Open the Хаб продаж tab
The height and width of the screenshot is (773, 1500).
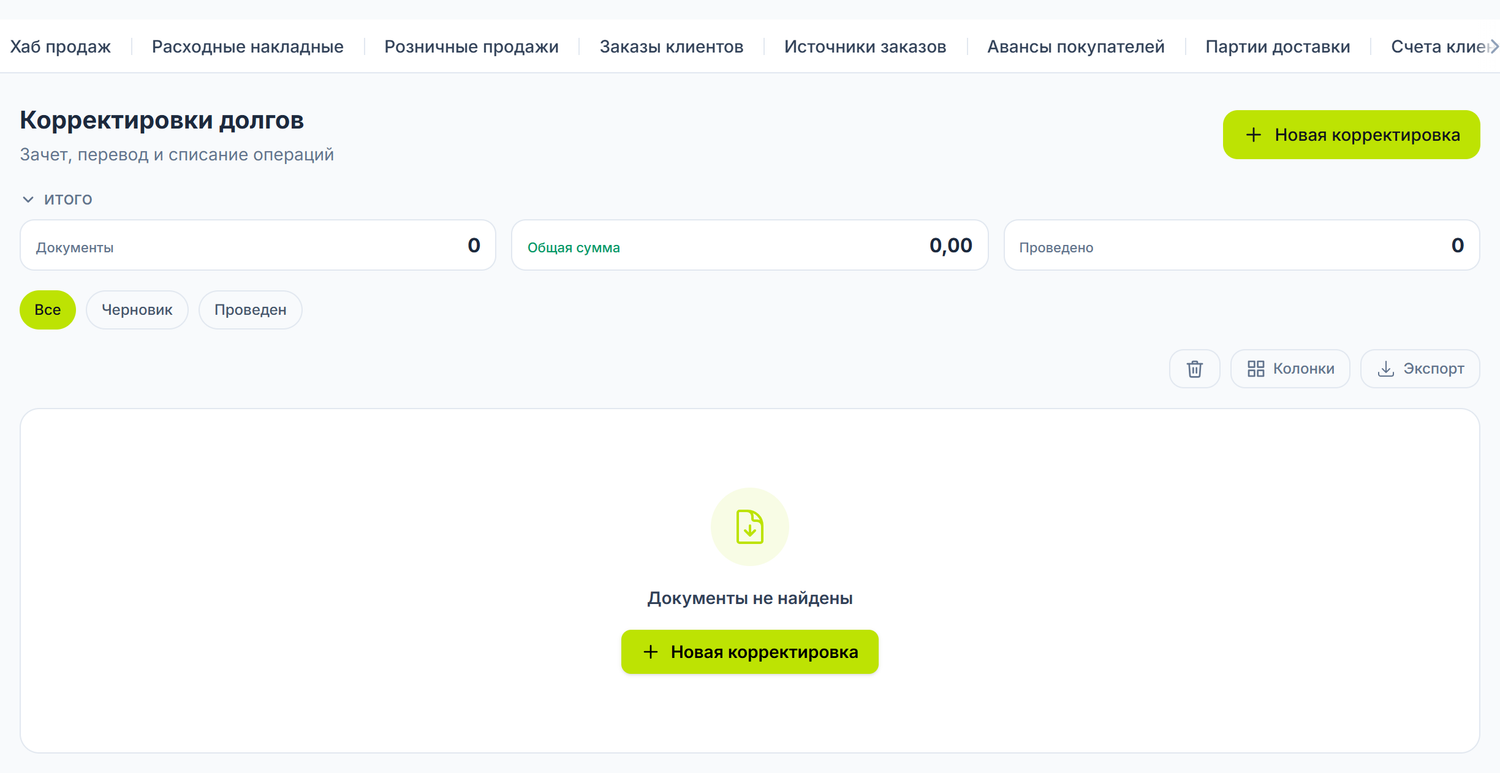coord(61,47)
